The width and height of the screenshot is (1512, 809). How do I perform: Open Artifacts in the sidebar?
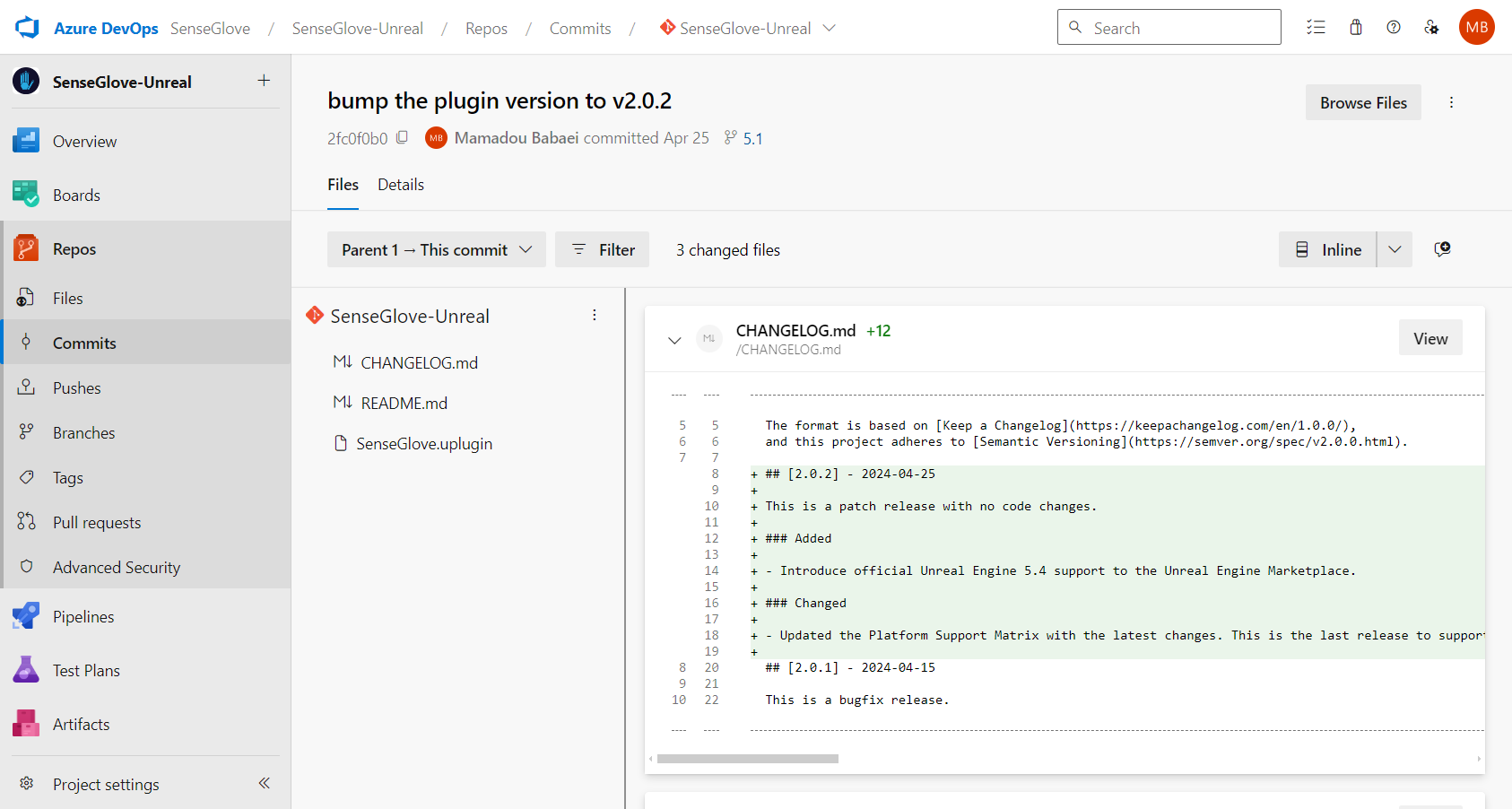point(81,724)
